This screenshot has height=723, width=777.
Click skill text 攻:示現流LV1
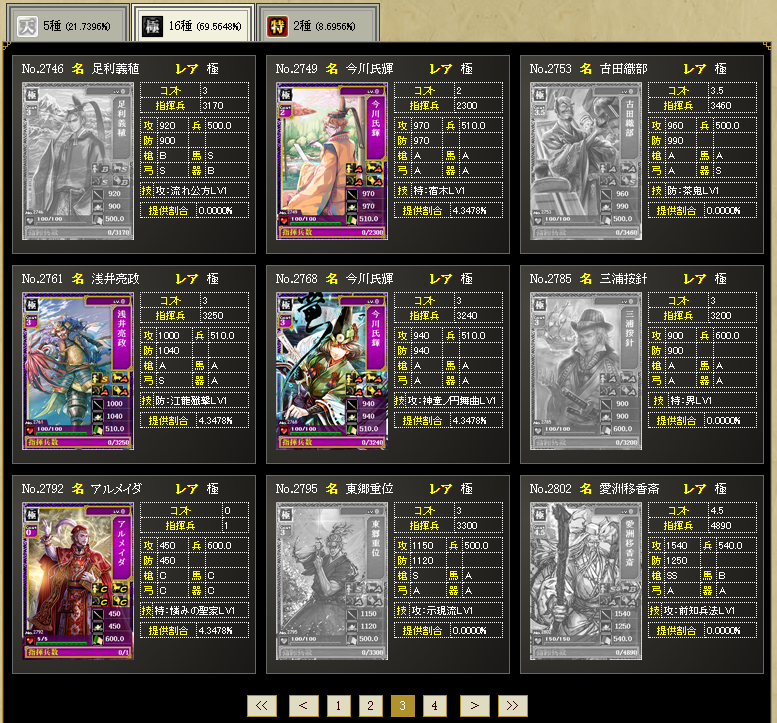444,611
